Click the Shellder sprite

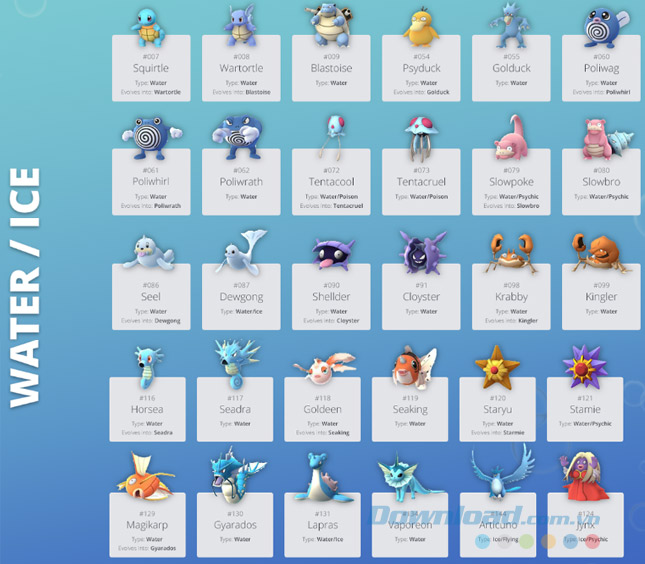coord(332,253)
